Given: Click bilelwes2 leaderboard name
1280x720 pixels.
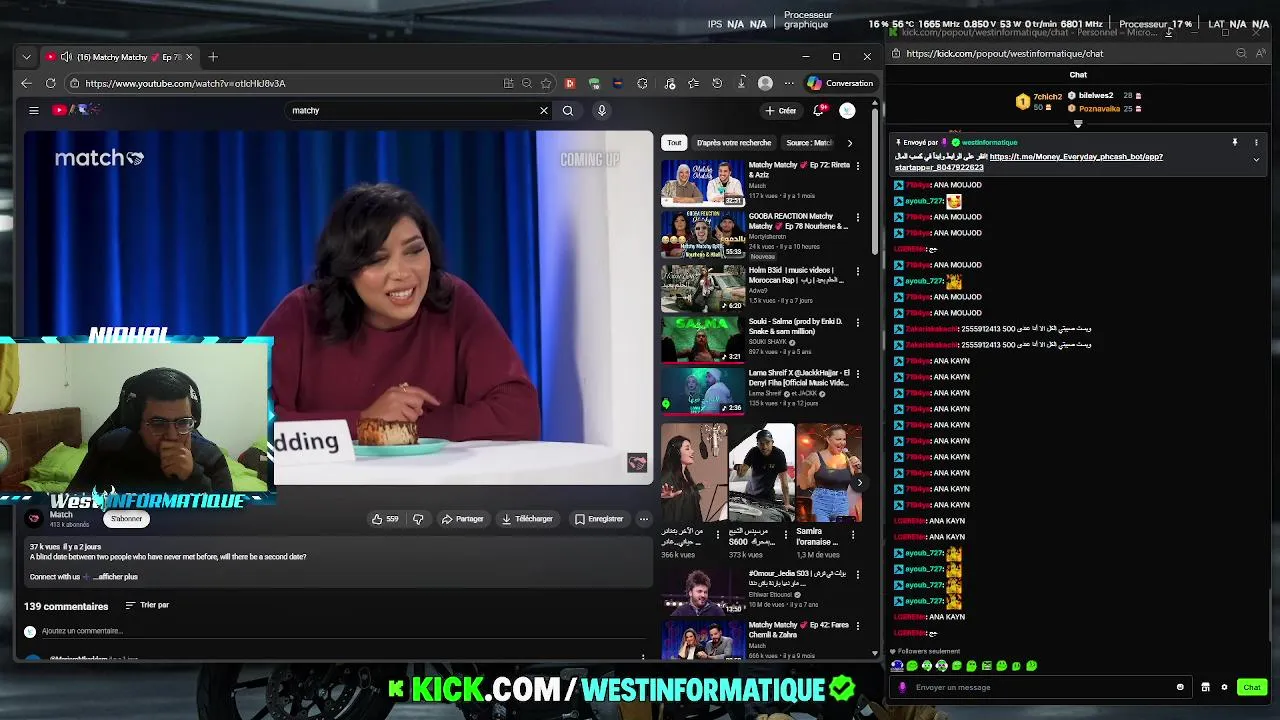Looking at the screenshot, I should (1096, 96).
